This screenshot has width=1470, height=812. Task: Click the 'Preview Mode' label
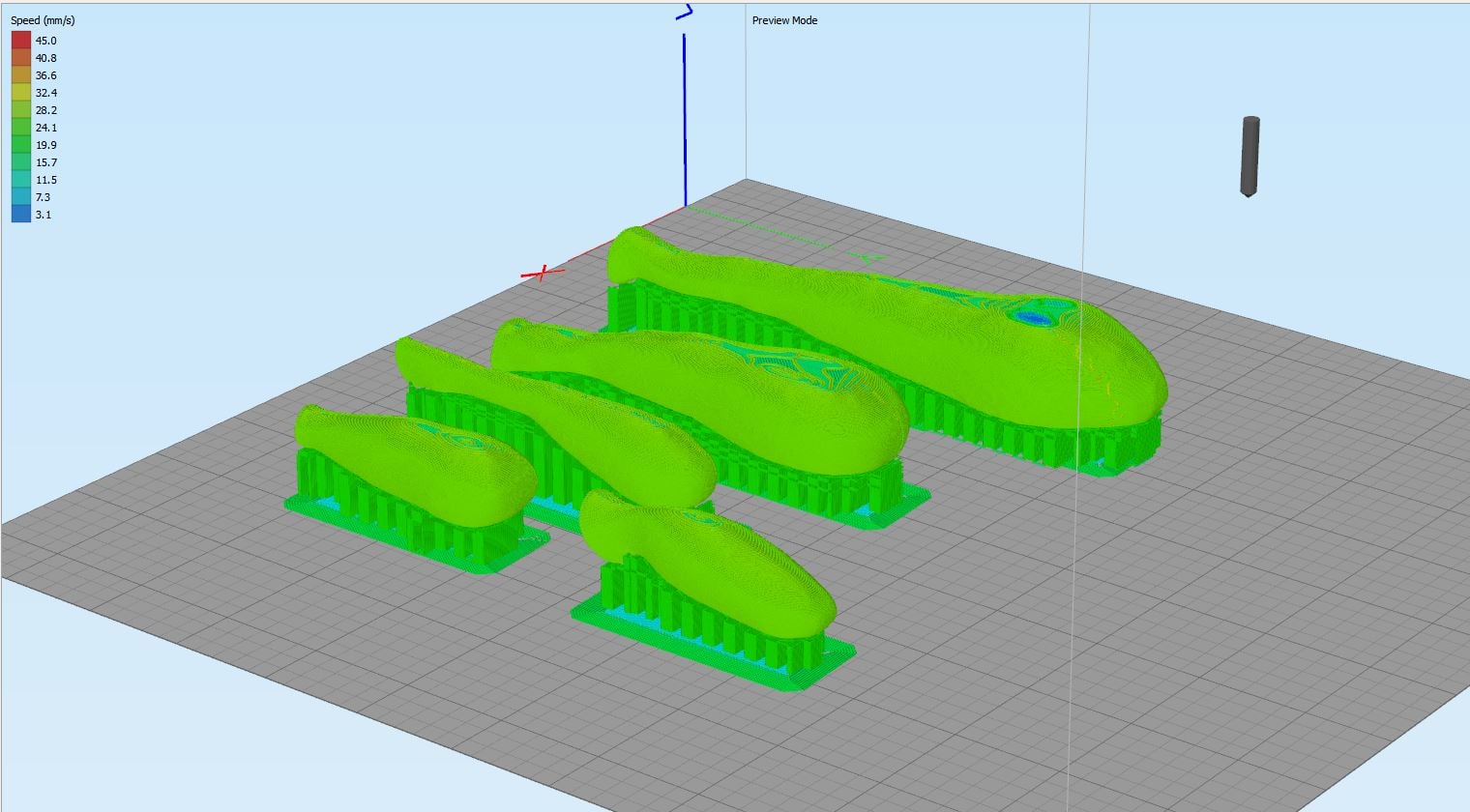coord(784,20)
